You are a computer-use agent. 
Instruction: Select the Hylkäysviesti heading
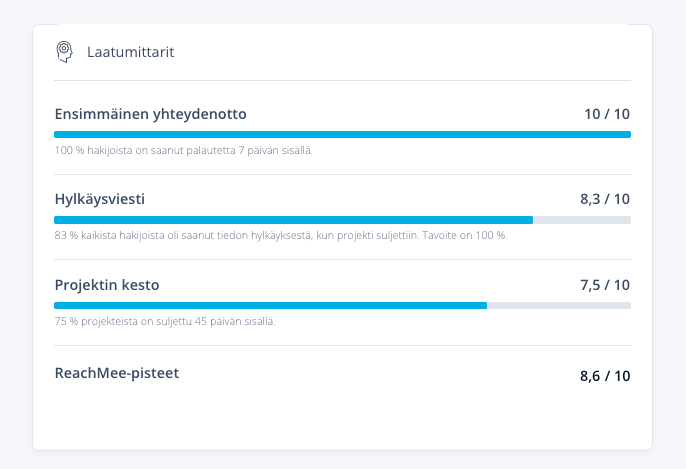(100, 199)
